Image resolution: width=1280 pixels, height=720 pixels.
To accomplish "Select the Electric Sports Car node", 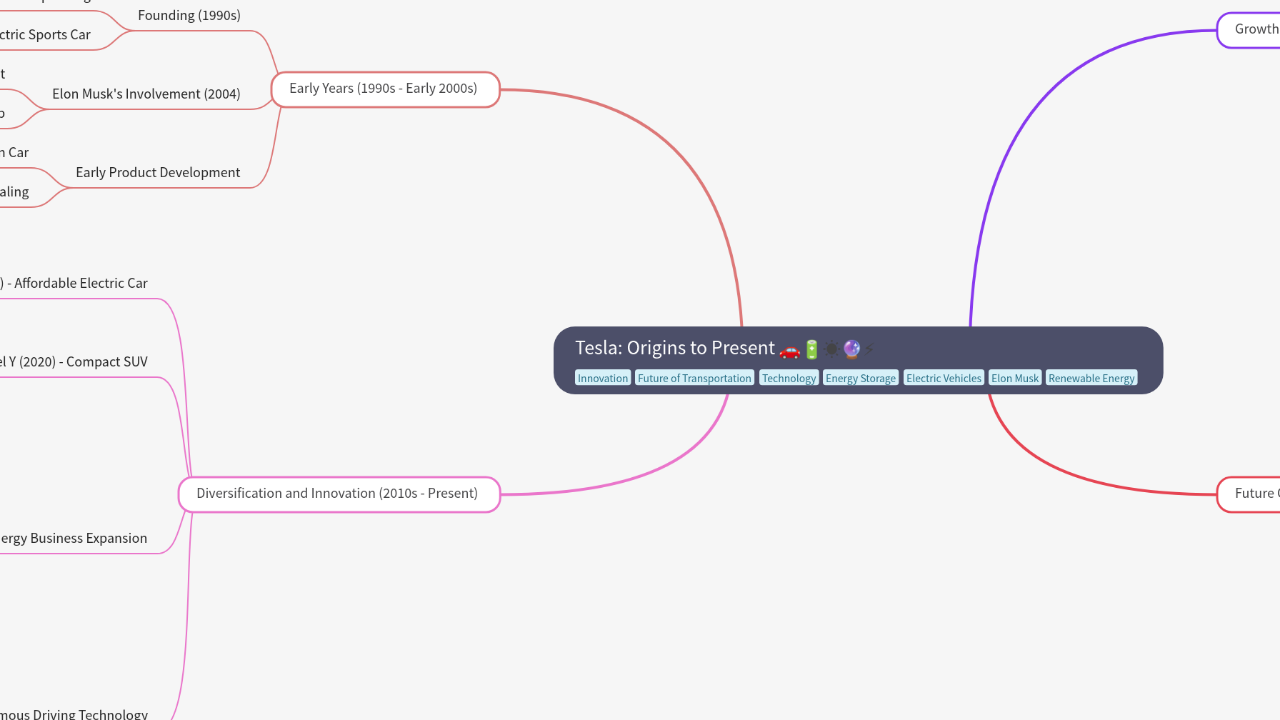I will (45, 35).
